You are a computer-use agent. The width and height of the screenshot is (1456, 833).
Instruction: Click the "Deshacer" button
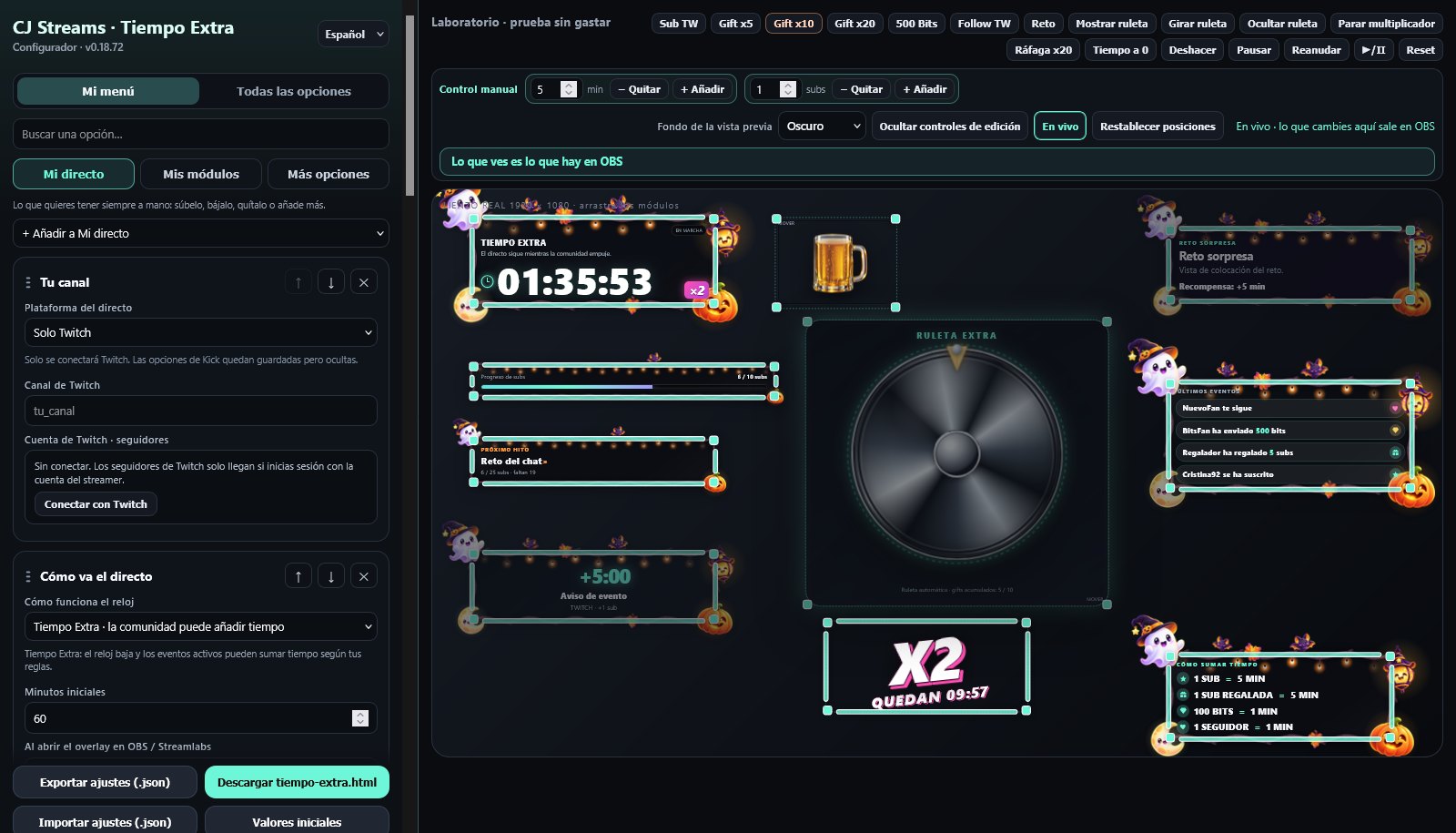click(x=1192, y=49)
